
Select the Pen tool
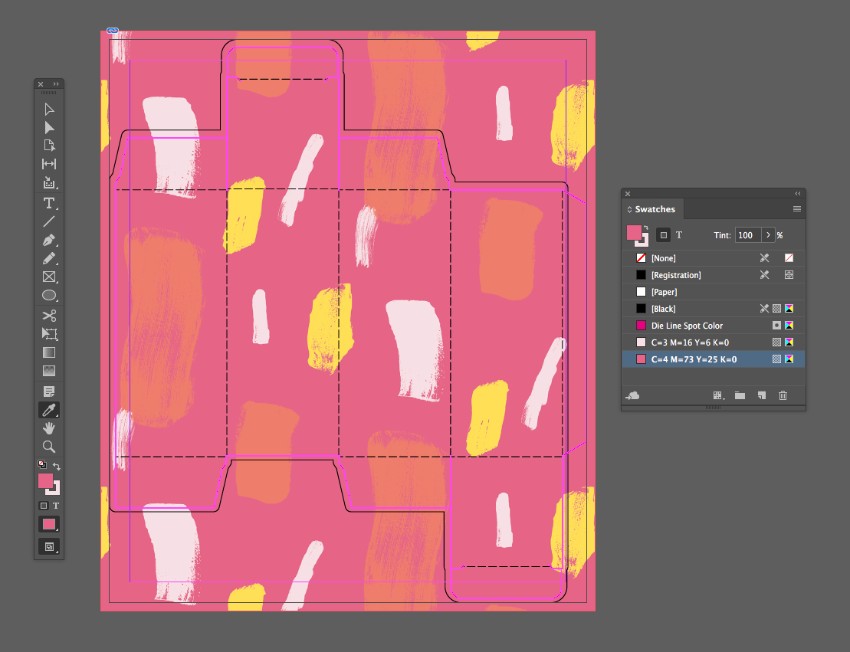(x=49, y=240)
